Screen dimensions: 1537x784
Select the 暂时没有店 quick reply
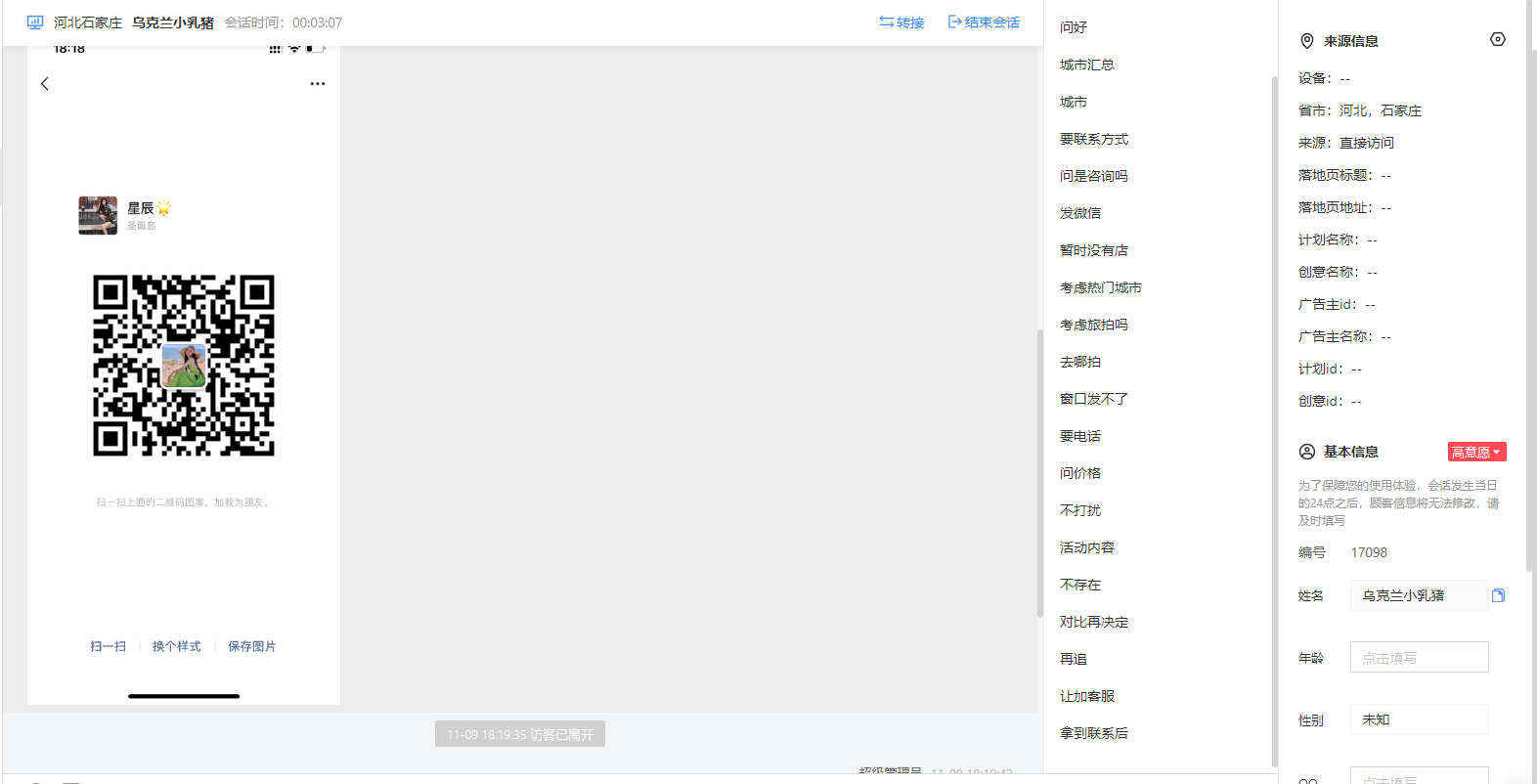click(x=1094, y=250)
